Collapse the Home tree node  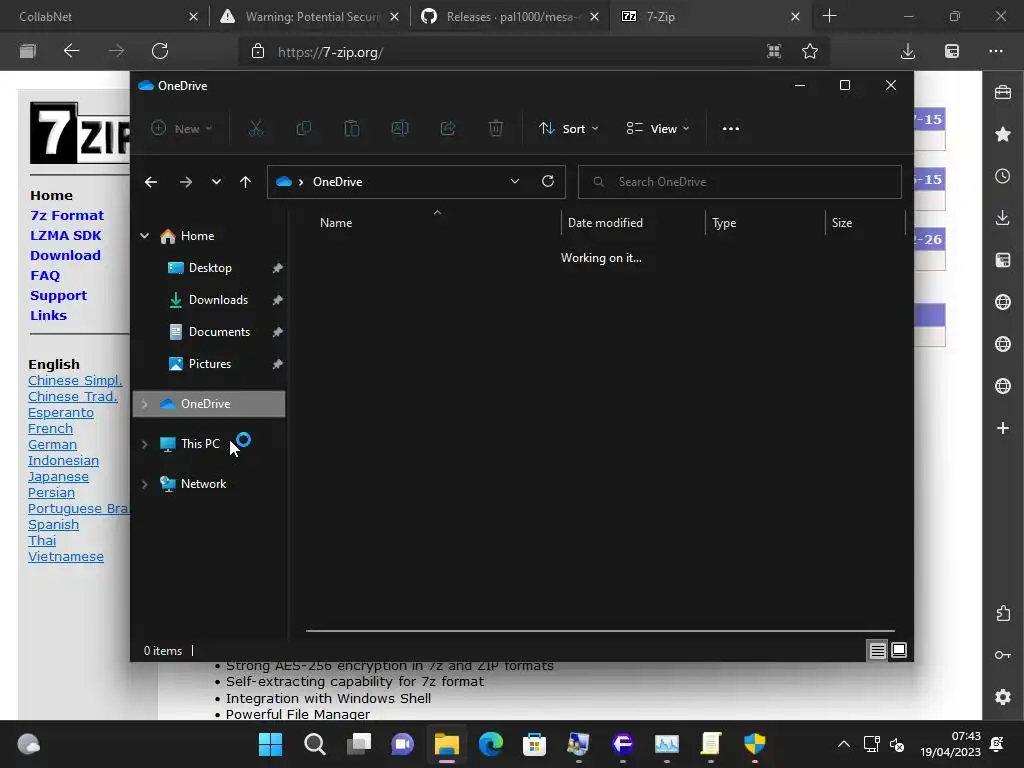tap(144, 236)
